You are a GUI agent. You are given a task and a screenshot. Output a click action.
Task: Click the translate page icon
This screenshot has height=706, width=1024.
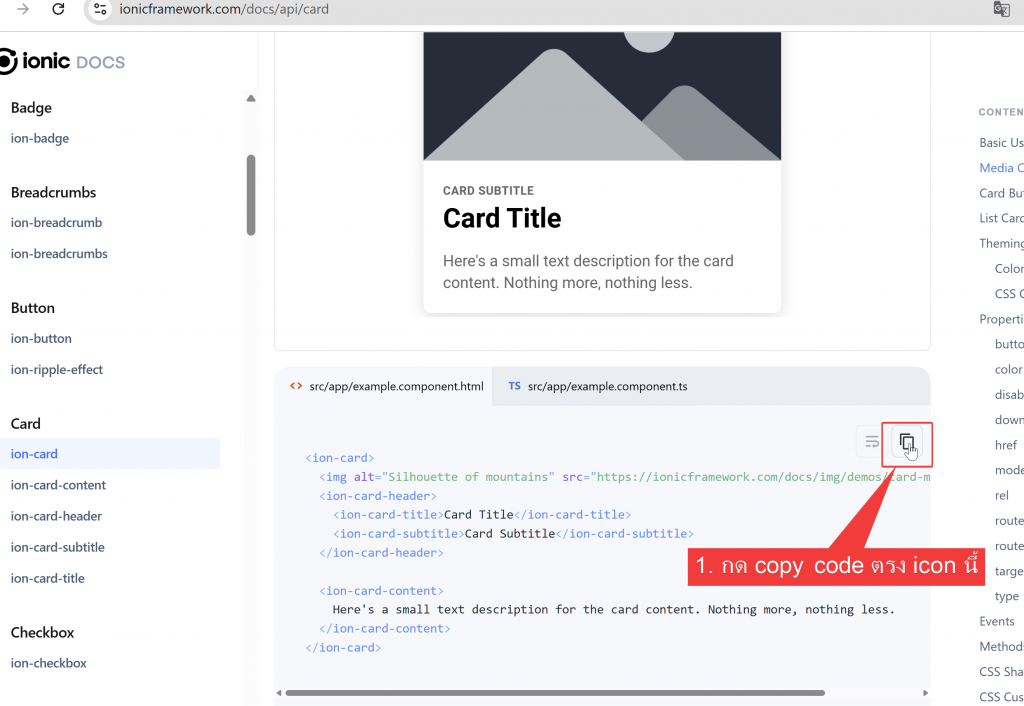pos(1001,10)
